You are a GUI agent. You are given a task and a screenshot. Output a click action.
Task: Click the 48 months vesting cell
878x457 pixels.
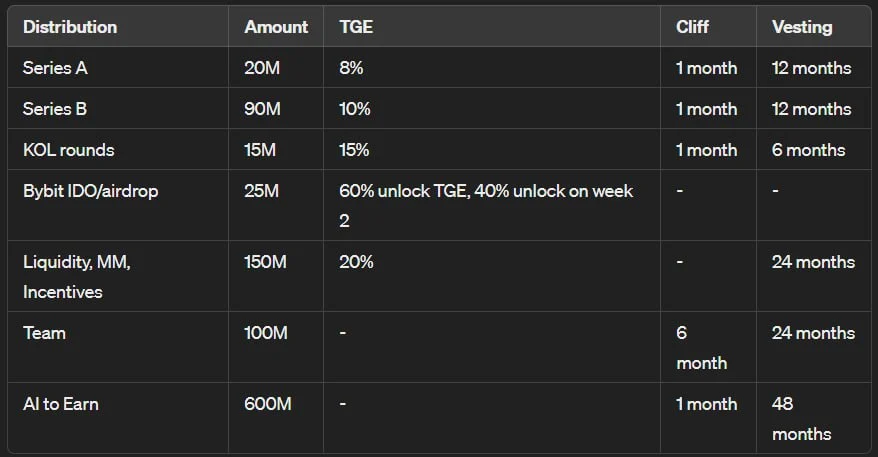(802, 419)
